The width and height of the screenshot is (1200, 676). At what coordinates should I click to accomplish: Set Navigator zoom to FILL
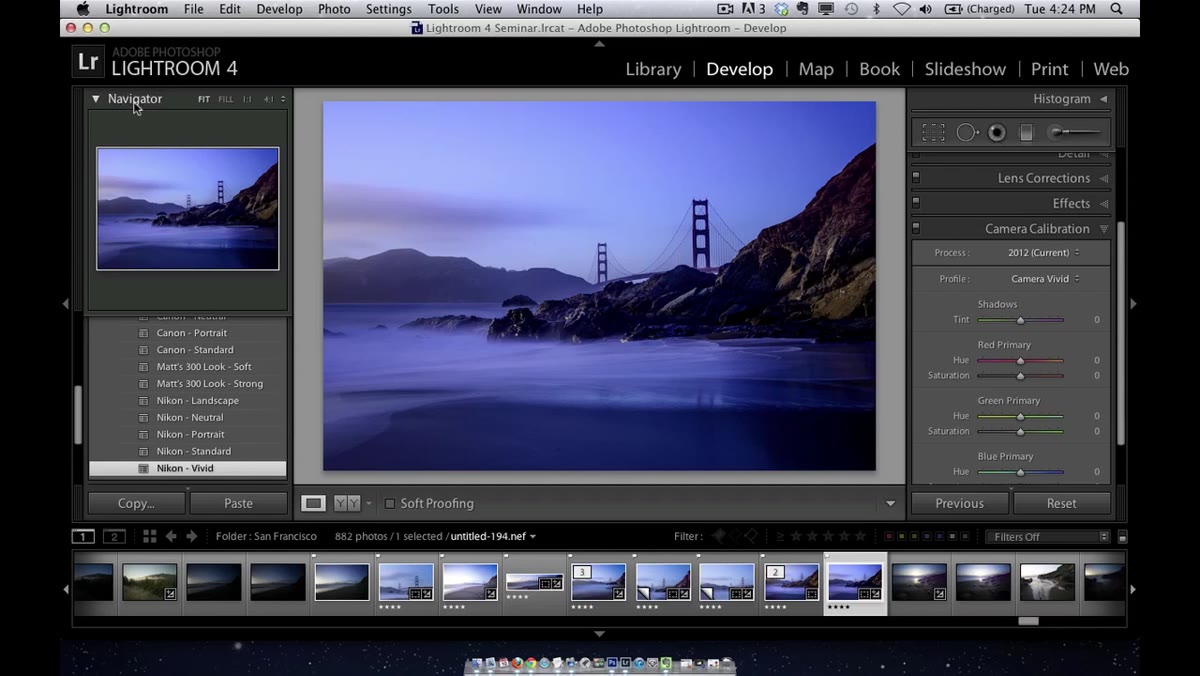click(226, 99)
